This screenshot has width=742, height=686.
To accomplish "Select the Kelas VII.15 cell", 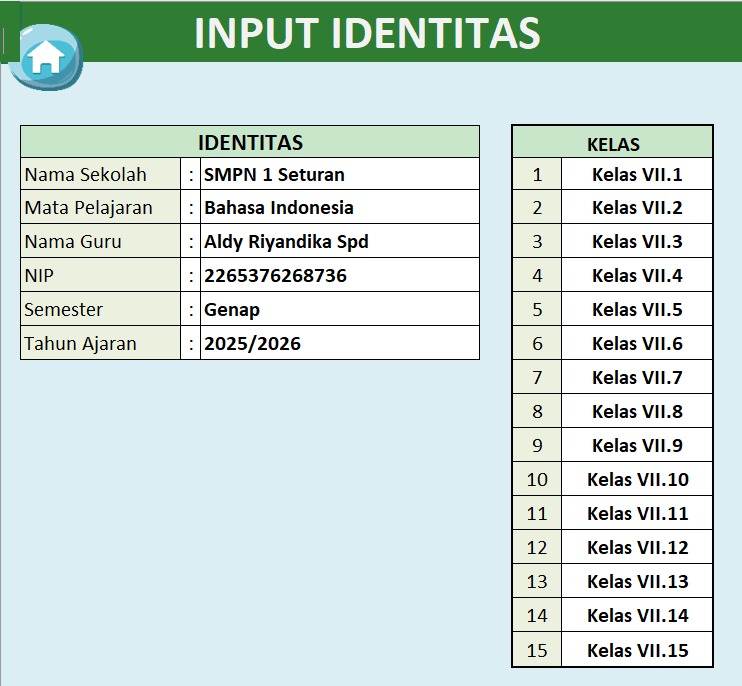I will (x=637, y=651).
